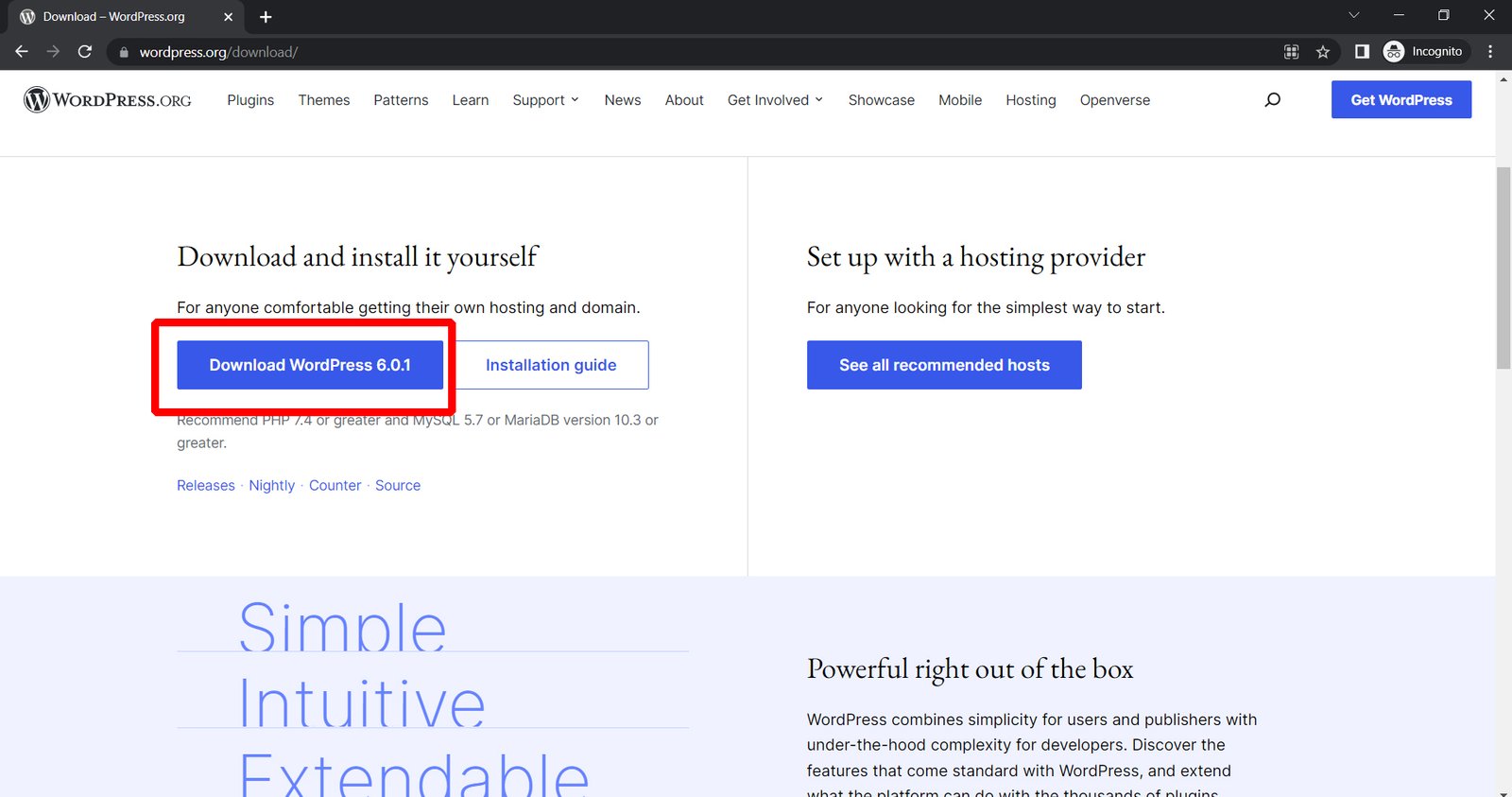The height and width of the screenshot is (797, 1512).
Task: Expand the Get Involved dropdown menu
Action: [x=775, y=100]
